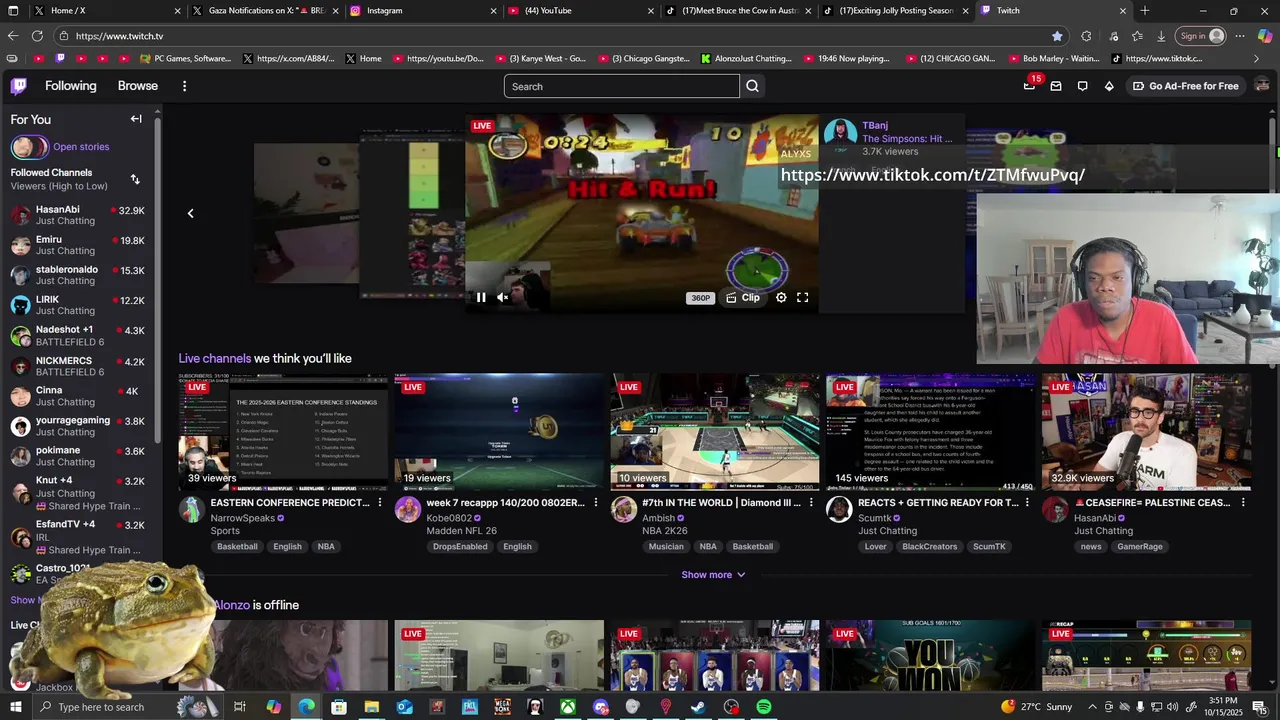Open the browser Sign in profile menu
This screenshot has width=1280, height=720.
[x=1202, y=36]
